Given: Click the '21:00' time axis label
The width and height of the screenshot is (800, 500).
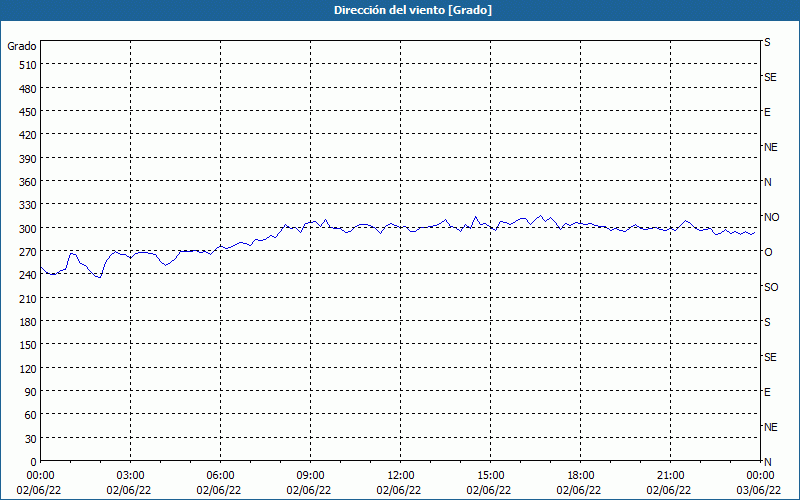Looking at the screenshot, I should pyautogui.click(x=670, y=476).
